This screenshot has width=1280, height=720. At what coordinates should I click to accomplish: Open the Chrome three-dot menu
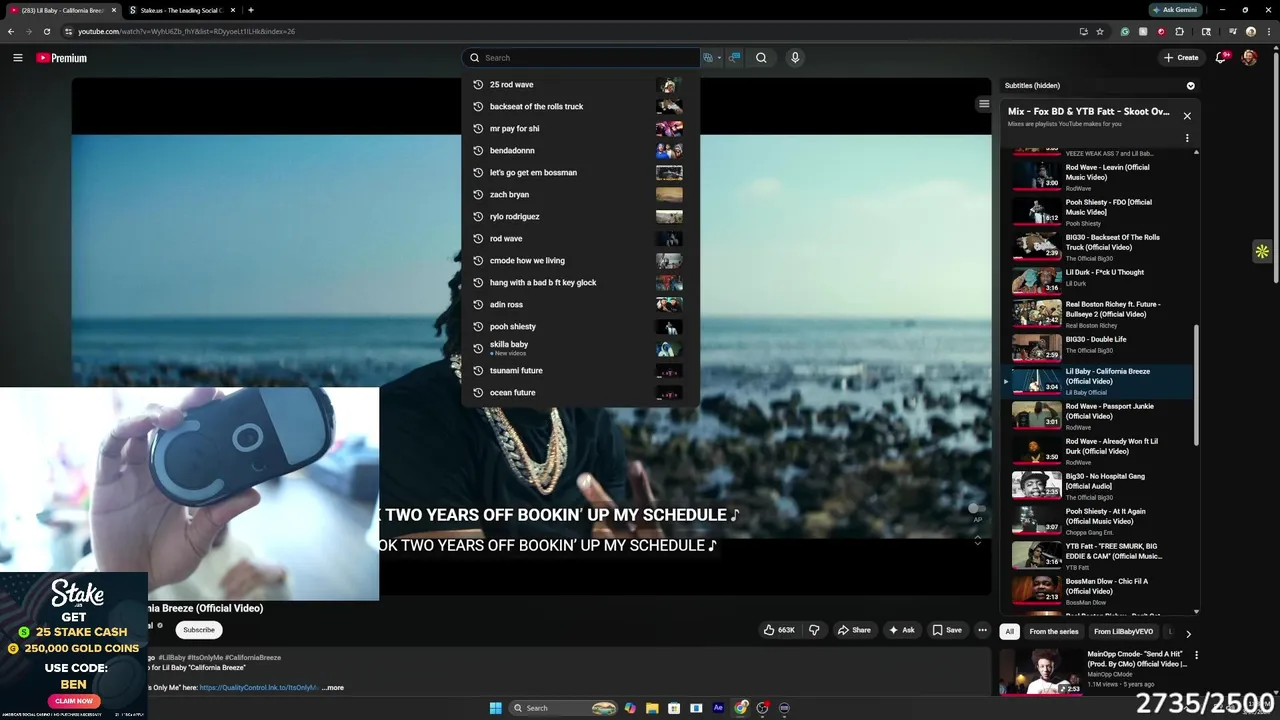pos(1268,31)
